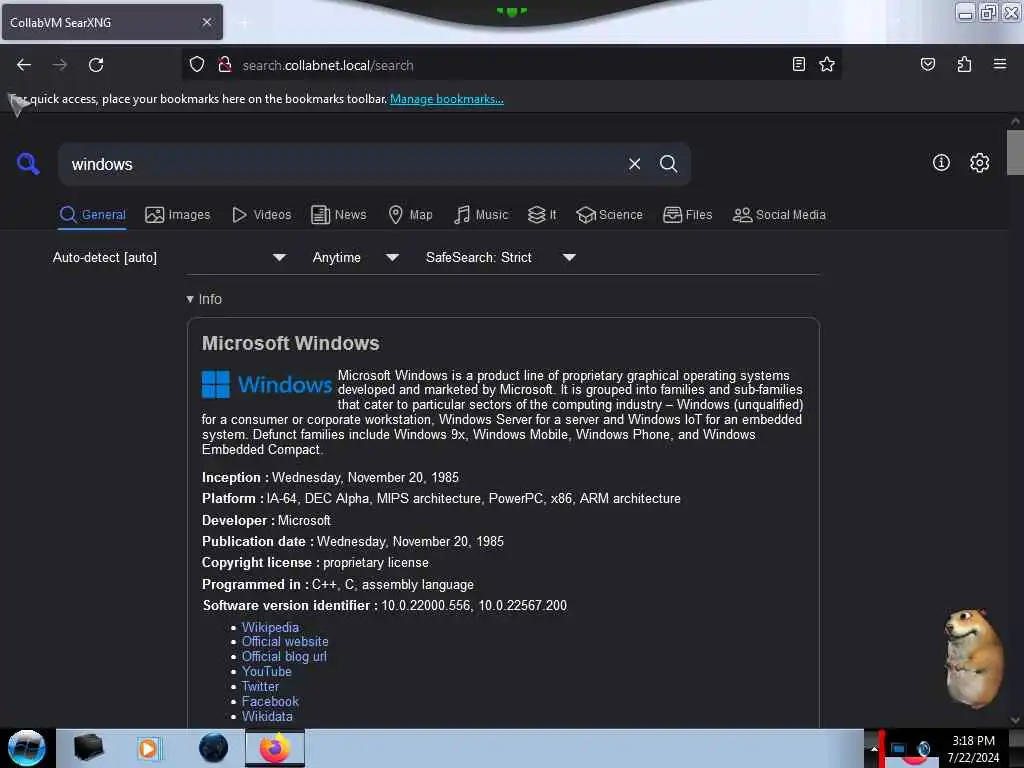Open the Auto-detect language dropdown

coord(169,257)
